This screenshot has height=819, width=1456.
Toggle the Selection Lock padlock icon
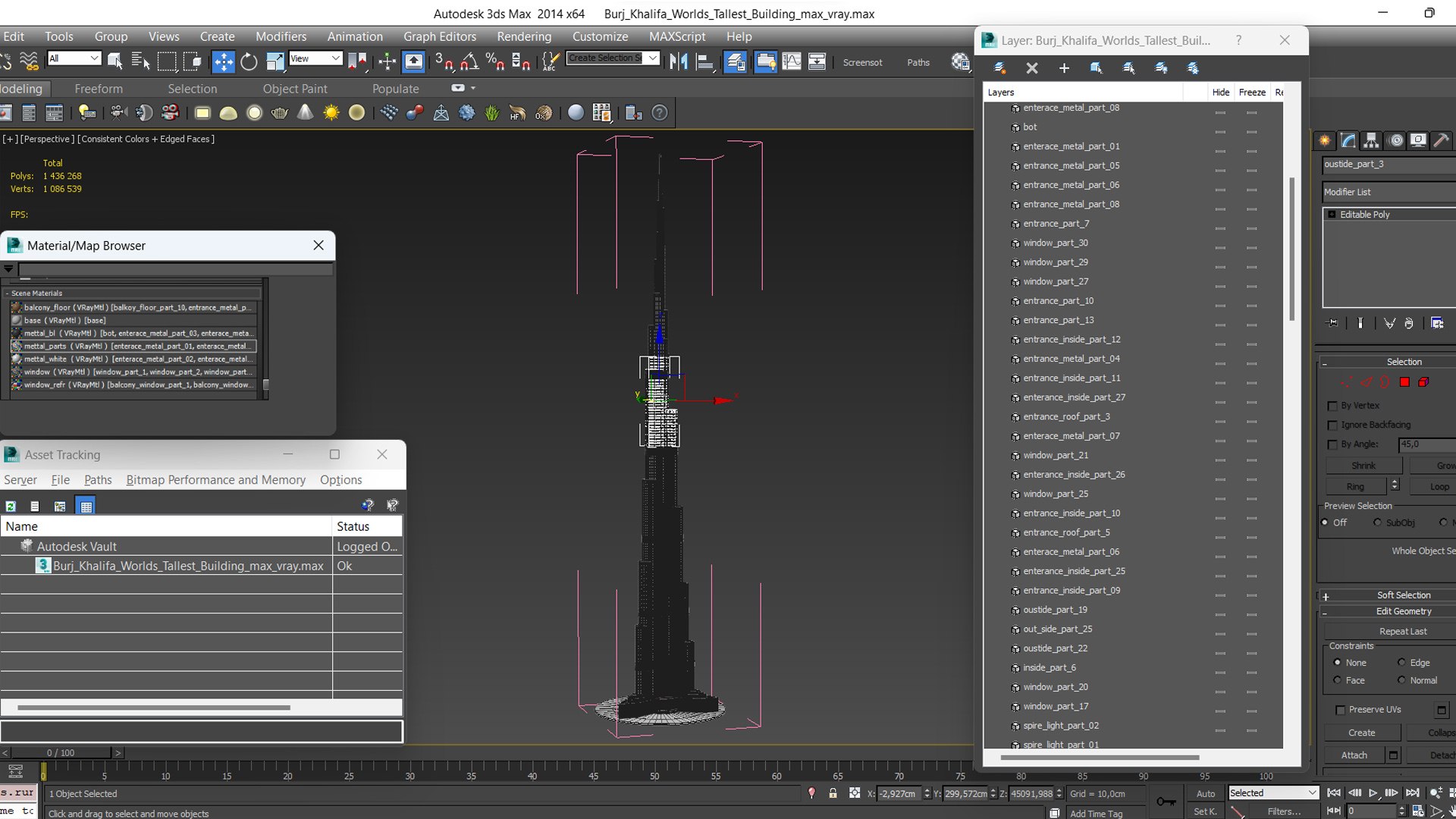click(x=833, y=793)
